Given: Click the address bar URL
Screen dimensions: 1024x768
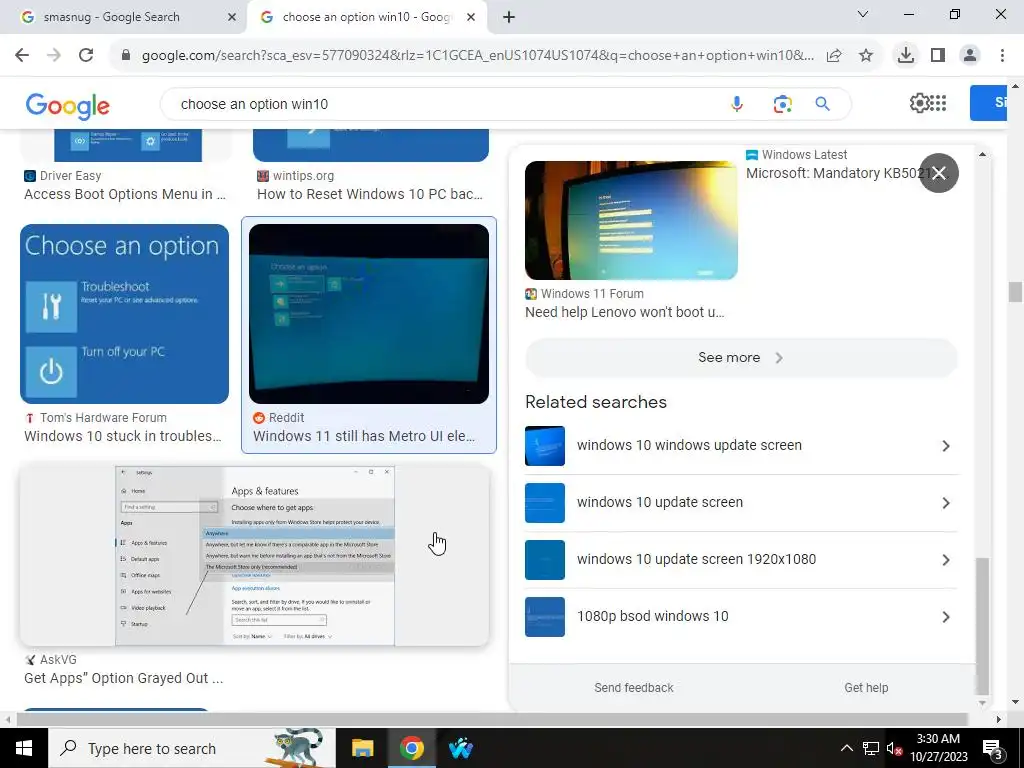Looking at the screenshot, I should click(x=478, y=56).
